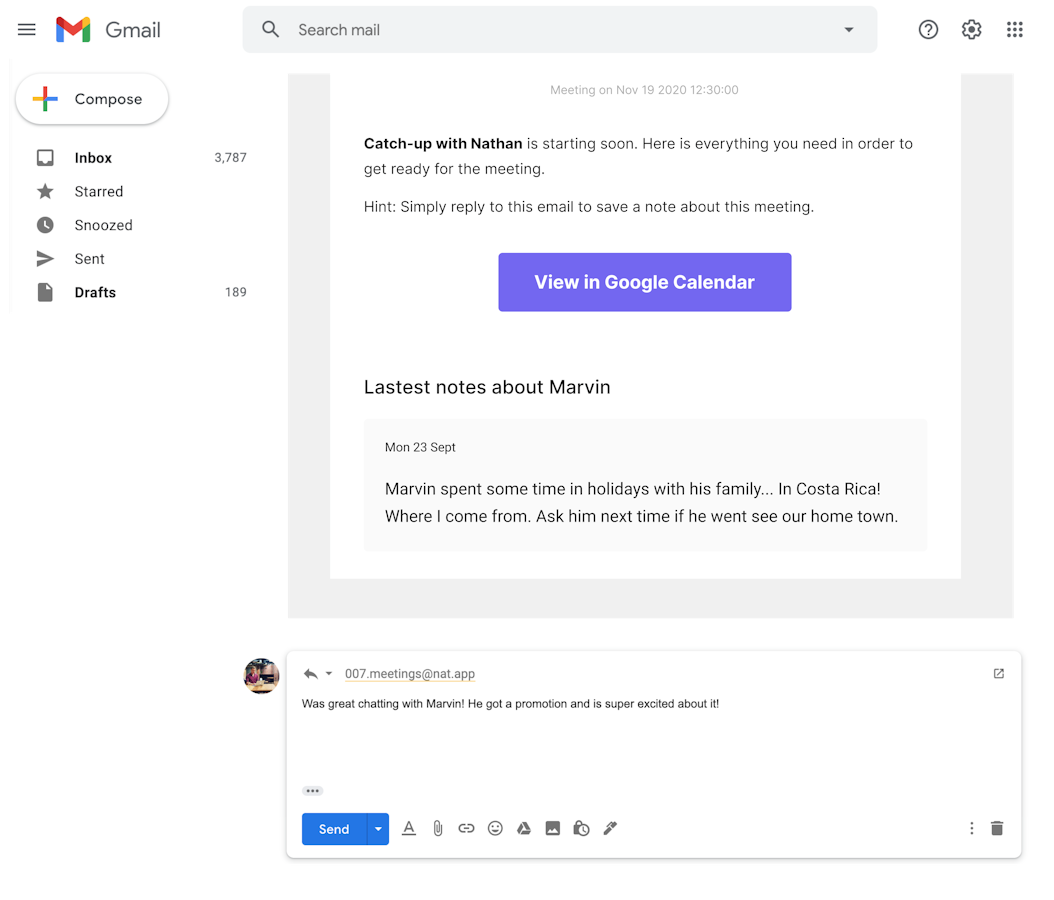Go to the Drafts folder
Screen dimensions: 1054x900
(95, 292)
